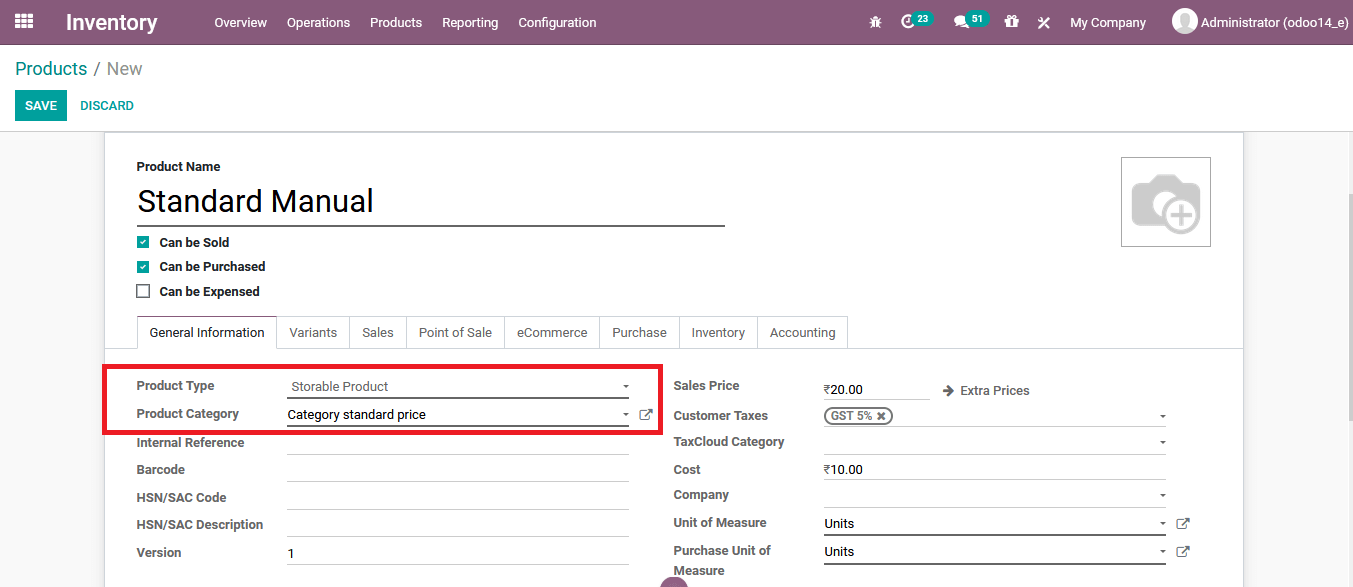Switch to the Inventory tab
Viewport: 1353px width, 587px height.
(x=718, y=332)
